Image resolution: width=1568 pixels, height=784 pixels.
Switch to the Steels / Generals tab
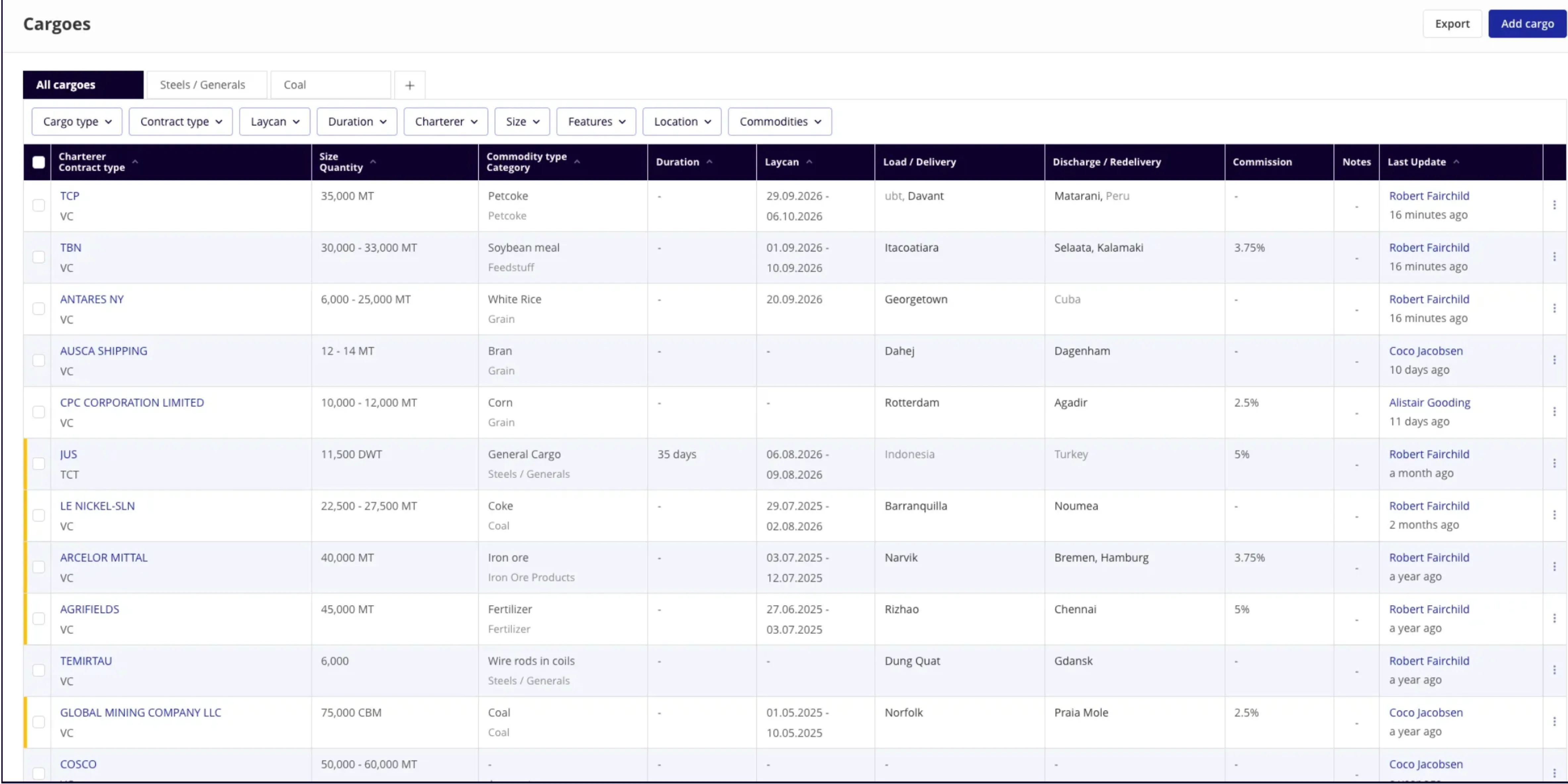(x=206, y=85)
